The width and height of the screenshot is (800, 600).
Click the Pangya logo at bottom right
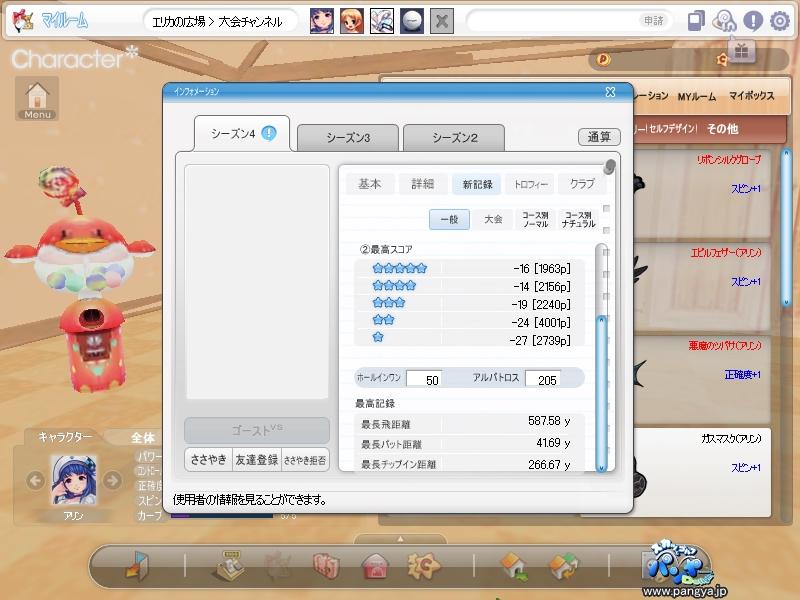coord(679,568)
